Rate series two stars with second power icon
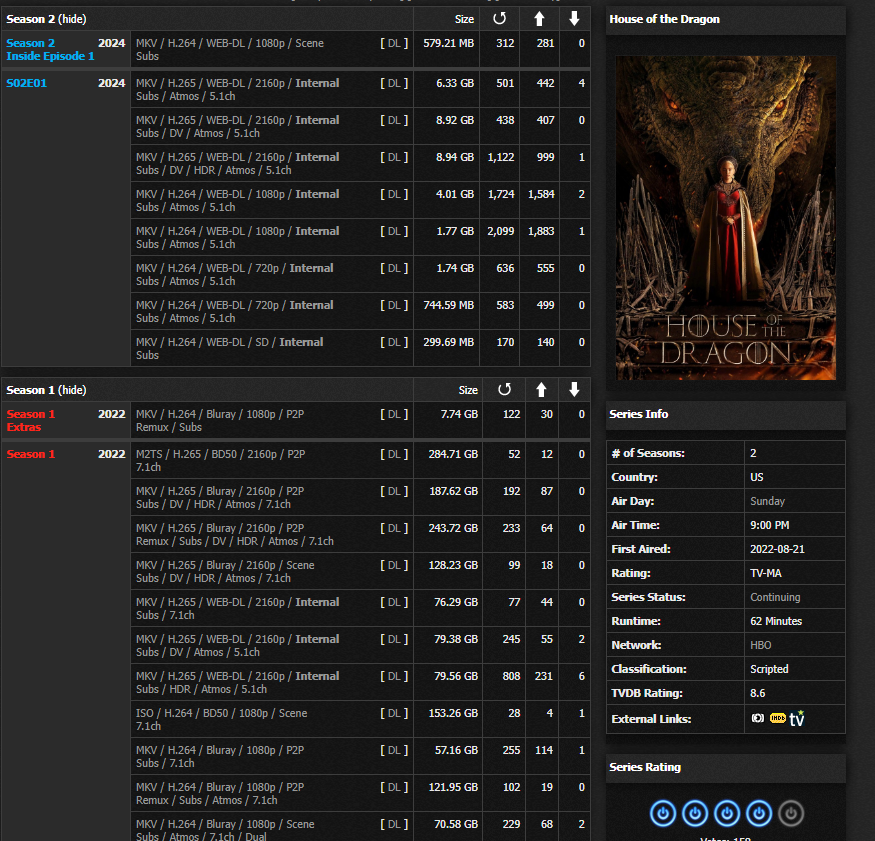The height and width of the screenshot is (841, 875). click(695, 813)
